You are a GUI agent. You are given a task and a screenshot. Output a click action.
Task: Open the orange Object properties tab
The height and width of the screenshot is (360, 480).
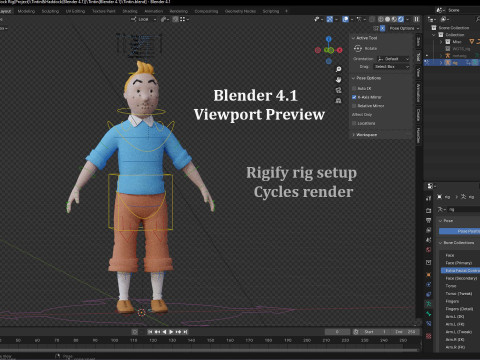[429, 275]
